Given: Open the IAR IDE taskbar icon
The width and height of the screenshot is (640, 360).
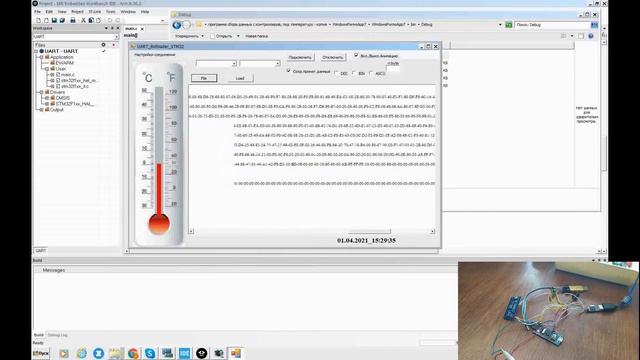Looking at the screenshot, I should pyautogui.click(x=184, y=353).
